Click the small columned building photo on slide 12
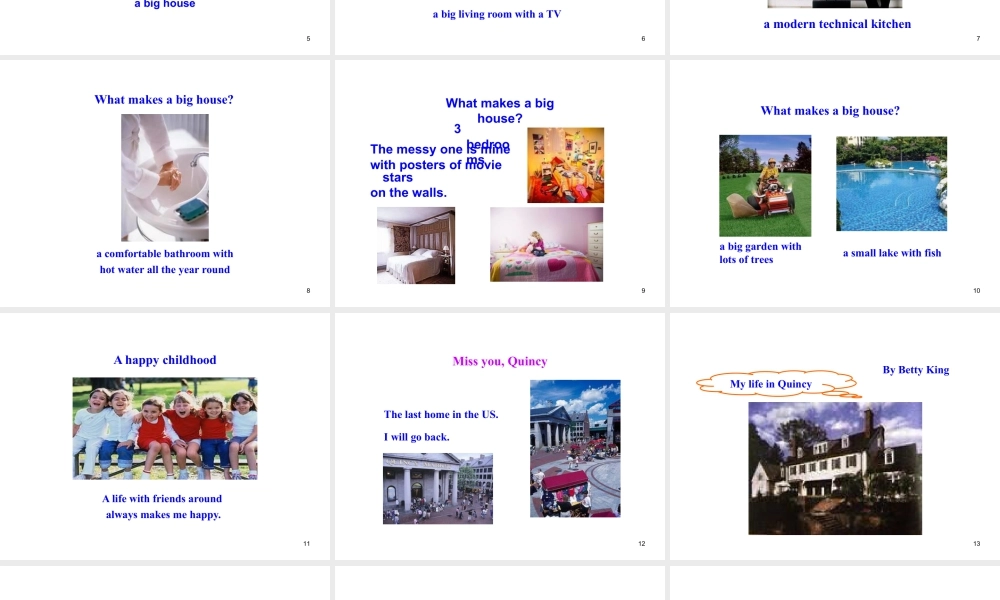Image resolution: width=1000 pixels, height=600 pixels. [437, 488]
